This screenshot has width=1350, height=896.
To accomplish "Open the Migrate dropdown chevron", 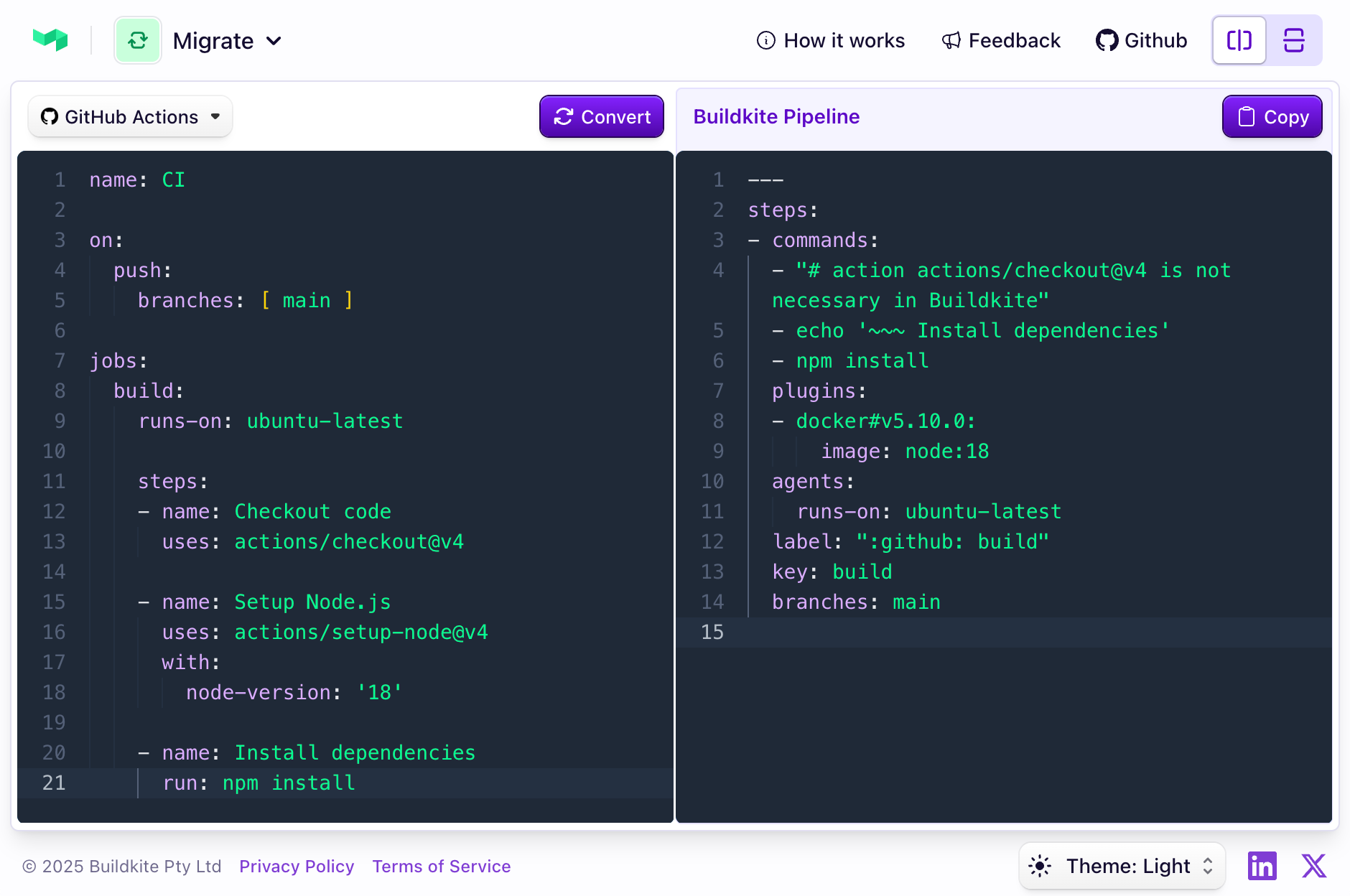I will click(x=275, y=42).
